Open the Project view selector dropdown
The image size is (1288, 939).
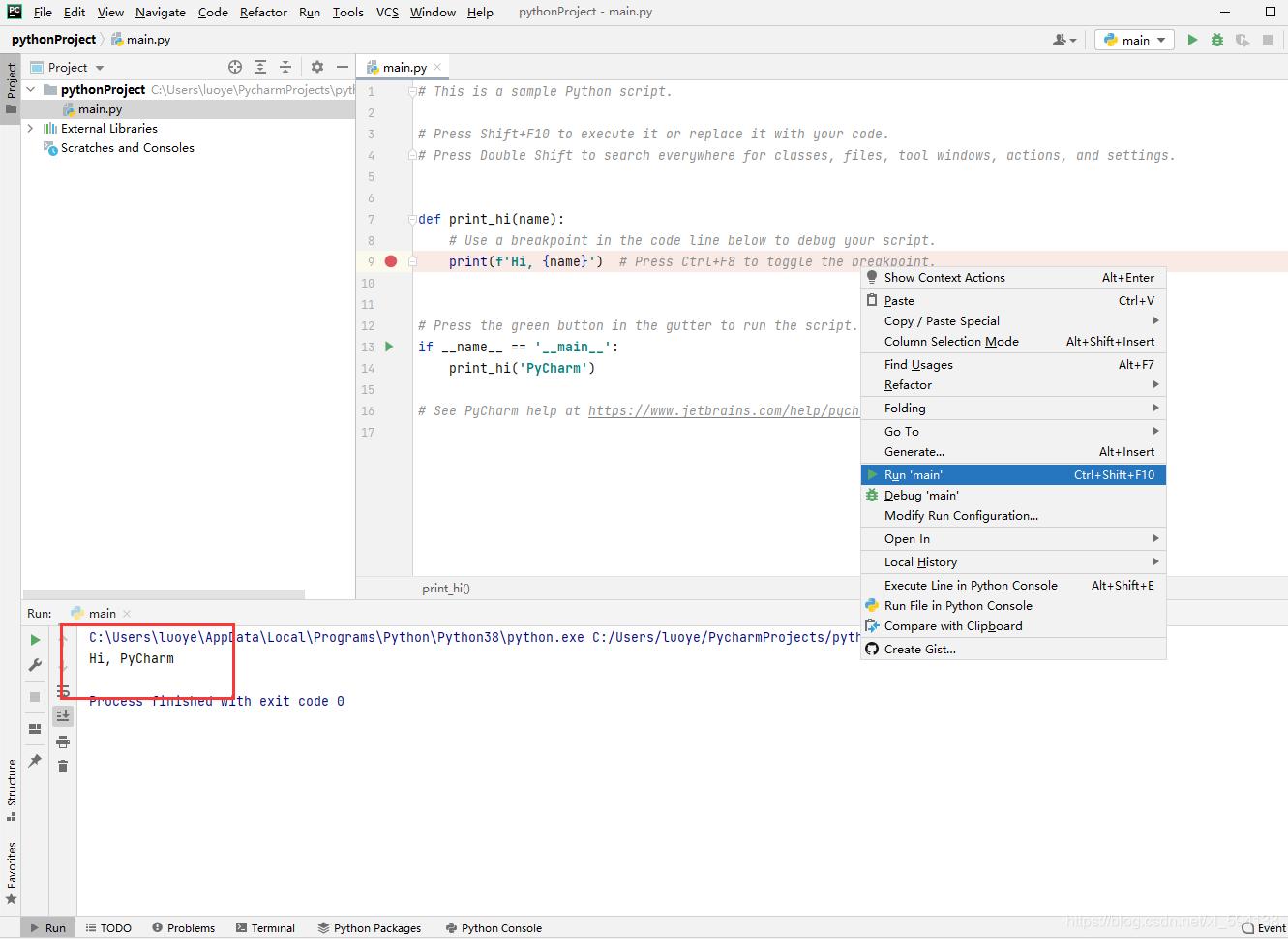pyautogui.click(x=67, y=67)
